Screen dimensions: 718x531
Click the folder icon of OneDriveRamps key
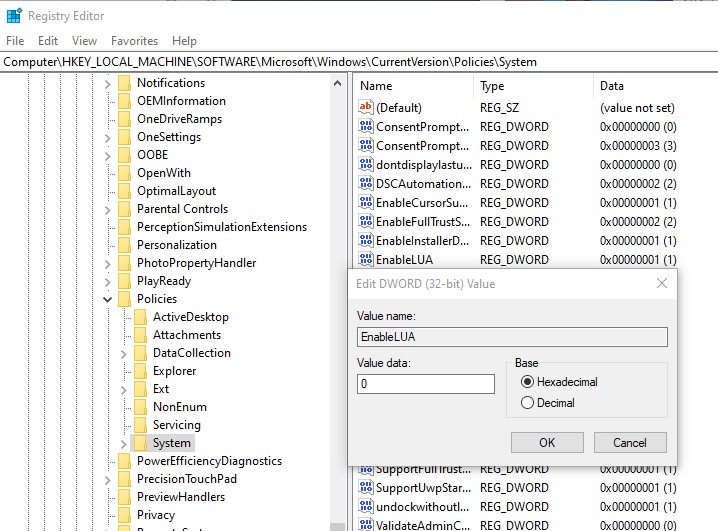[124, 119]
